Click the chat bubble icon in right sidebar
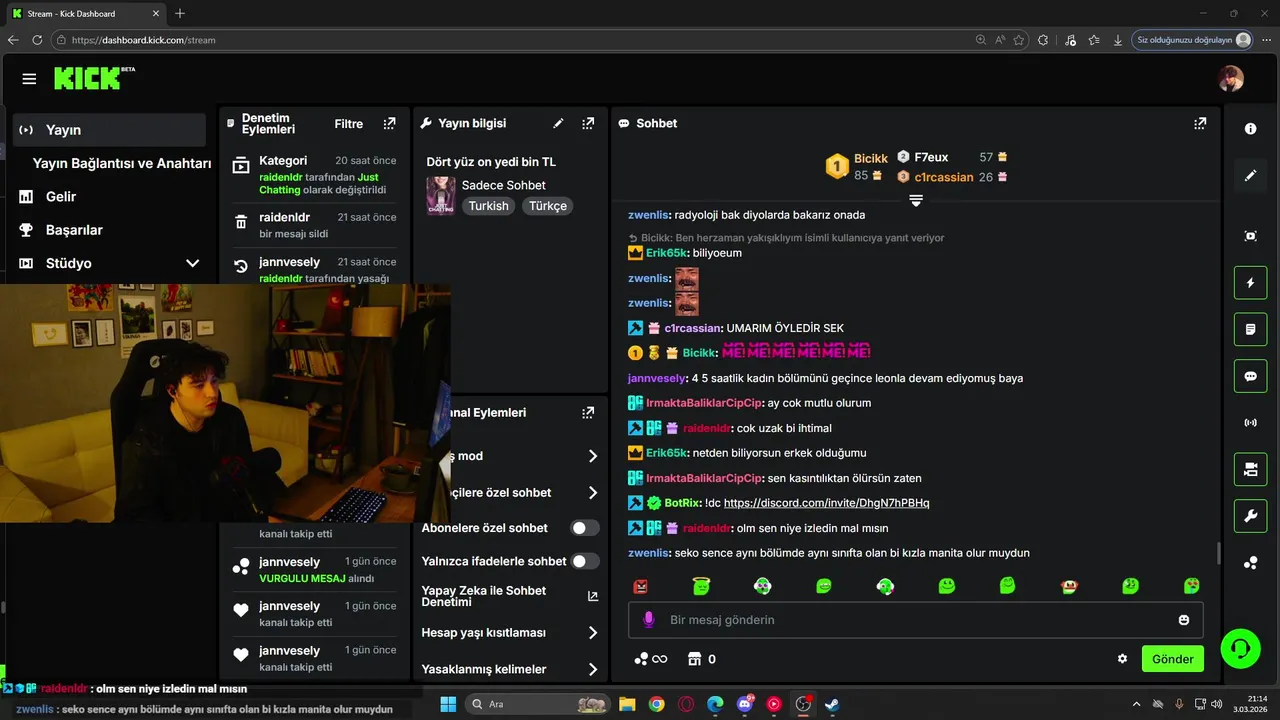The image size is (1280, 720). pyautogui.click(x=1250, y=376)
